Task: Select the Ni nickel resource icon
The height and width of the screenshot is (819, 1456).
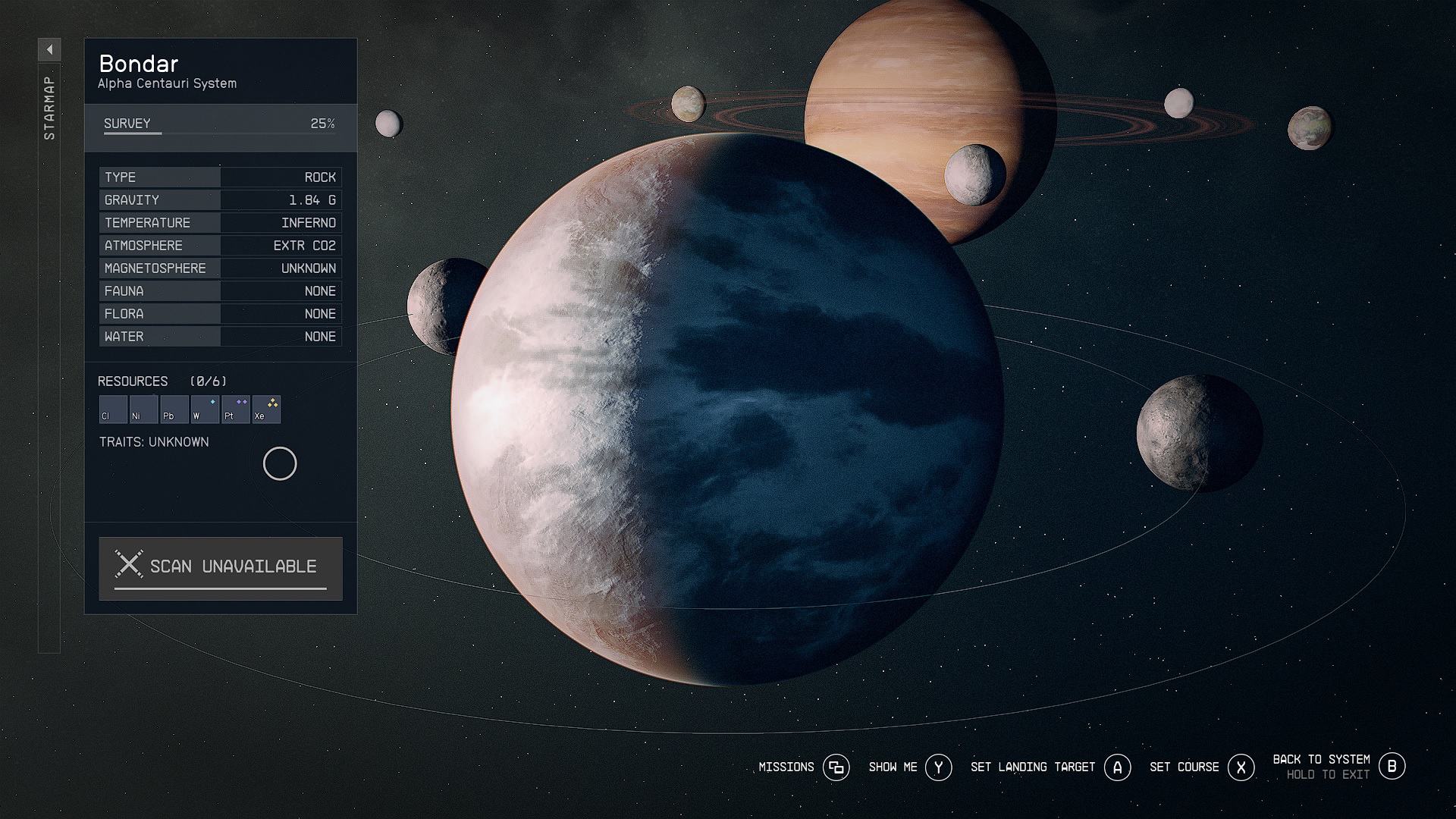Action: [x=143, y=409]
